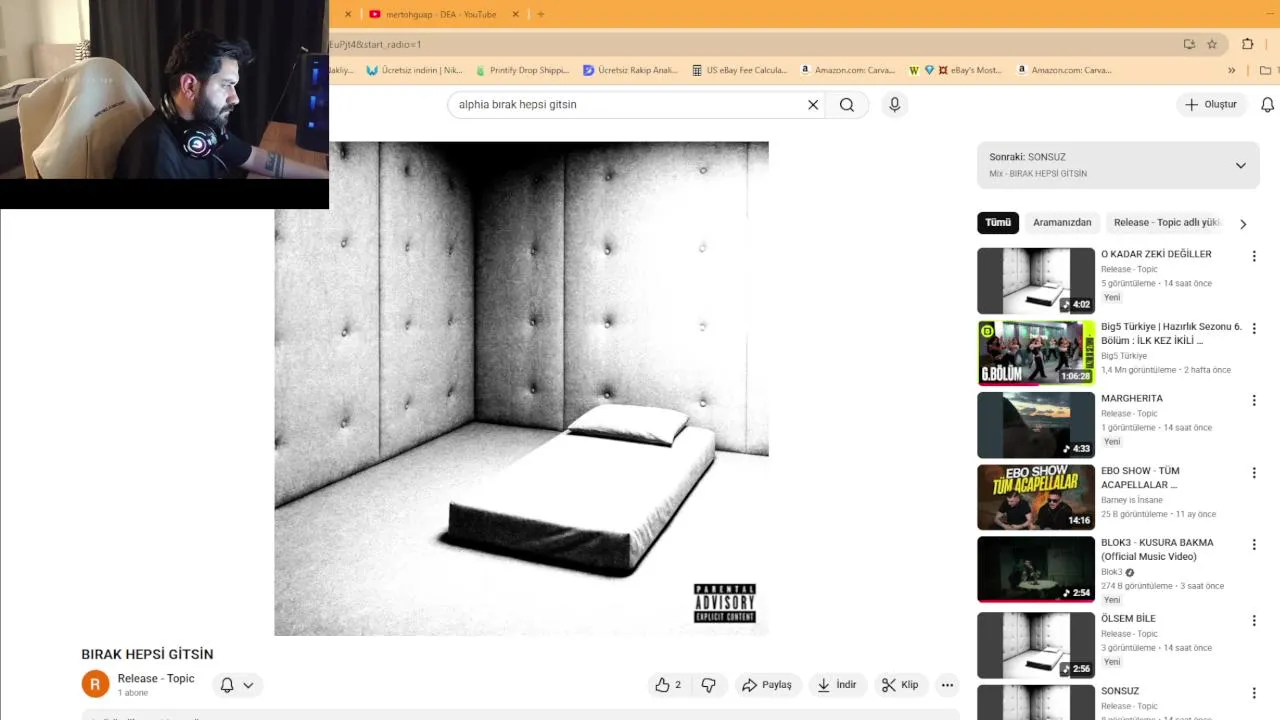
Task: Click the Big5 Türkiye channel name
Action: 1124,356
